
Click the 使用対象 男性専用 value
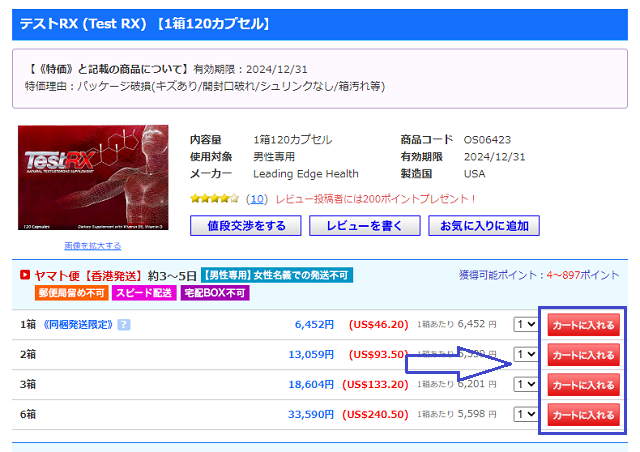(x=274, y=157)
